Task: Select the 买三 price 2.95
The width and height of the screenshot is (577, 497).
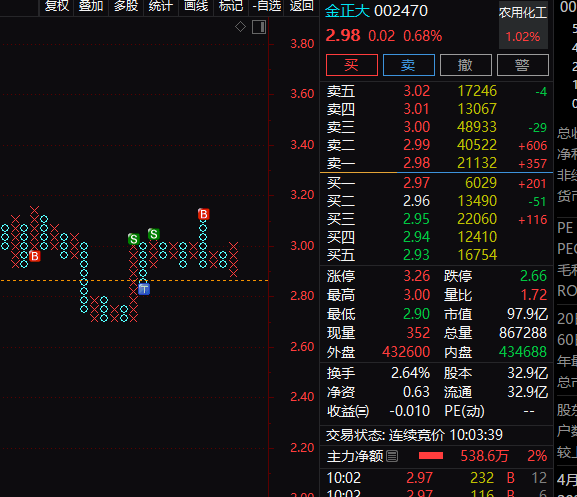Action: coord(417,219)
